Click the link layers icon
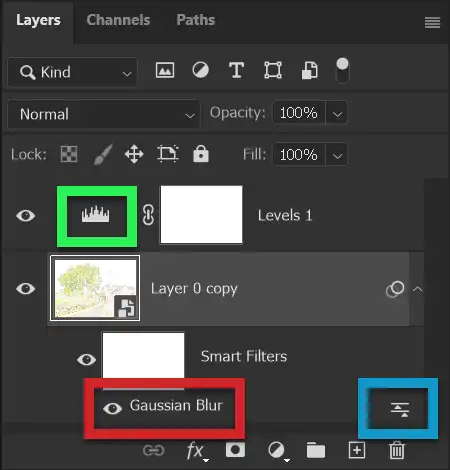Image resolution: width=450 pixels, height=470 pixels. (154, 450)
